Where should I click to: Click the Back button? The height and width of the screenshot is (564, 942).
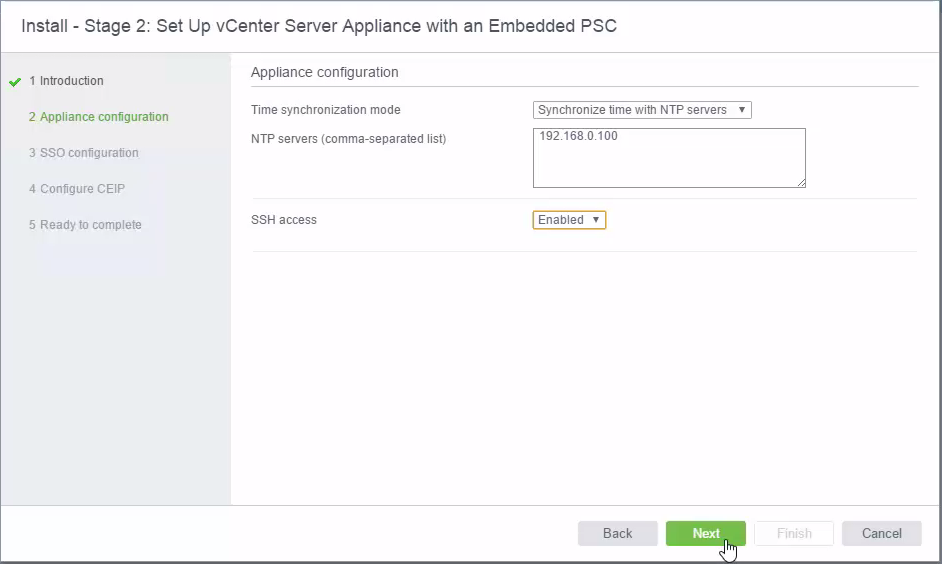pyautogui.click(x=618, y=533)
